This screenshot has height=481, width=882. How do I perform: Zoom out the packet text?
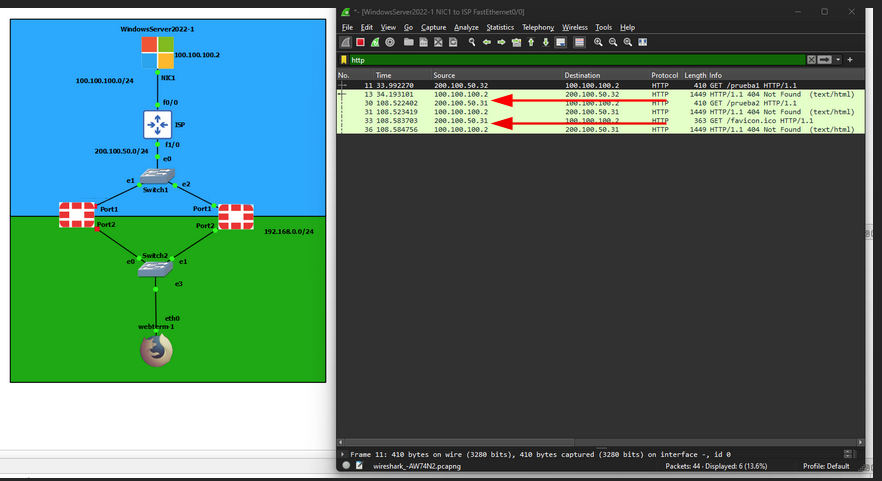pyautogui.click(x=613, y=42)
